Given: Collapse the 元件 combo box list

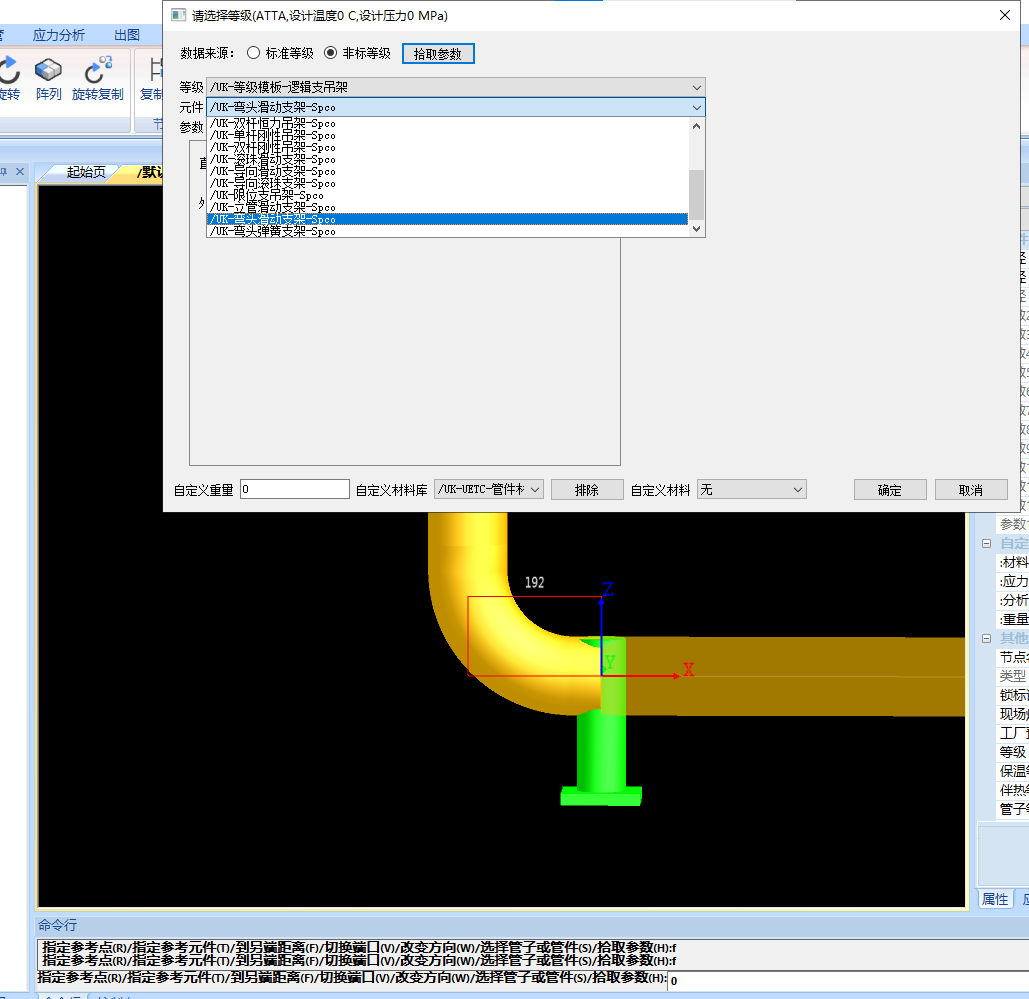Looking at the screenshot, I should (696, 107).
